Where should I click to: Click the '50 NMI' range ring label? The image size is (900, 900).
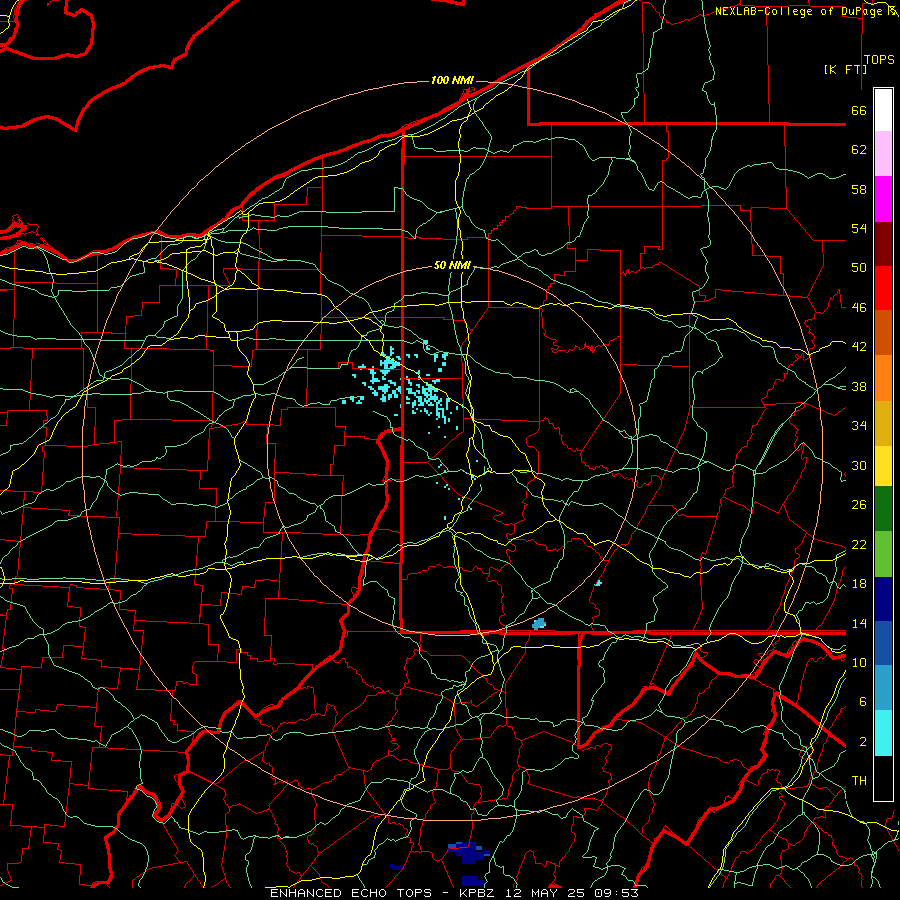[452, 265]
